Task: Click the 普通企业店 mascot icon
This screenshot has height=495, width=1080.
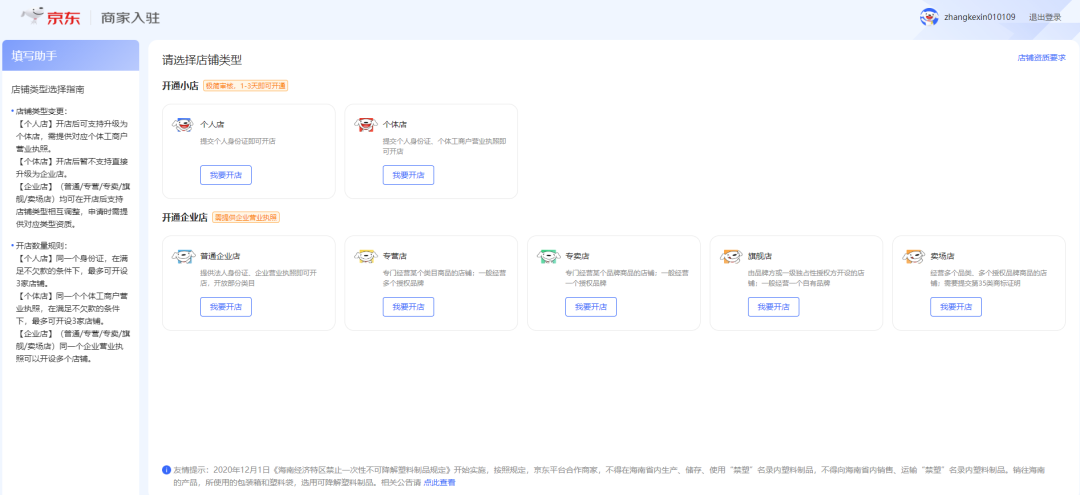Action: click(183, 256)
